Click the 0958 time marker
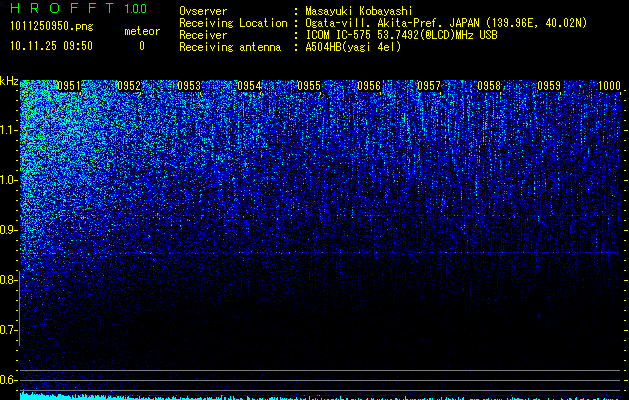This screenshot has height=400, width=629. (x=489, y=86)
